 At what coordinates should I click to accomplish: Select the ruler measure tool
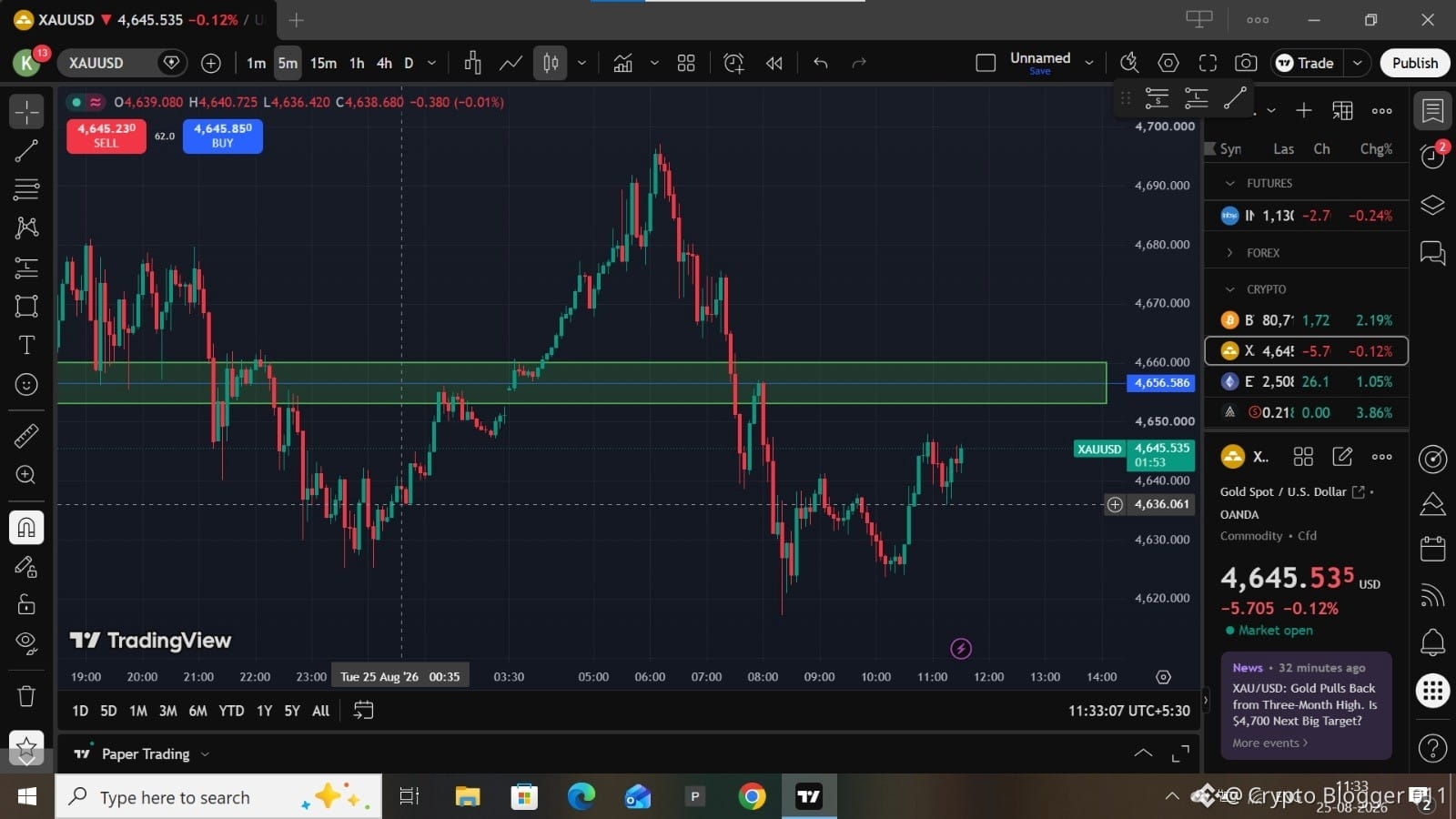(26, 436)
